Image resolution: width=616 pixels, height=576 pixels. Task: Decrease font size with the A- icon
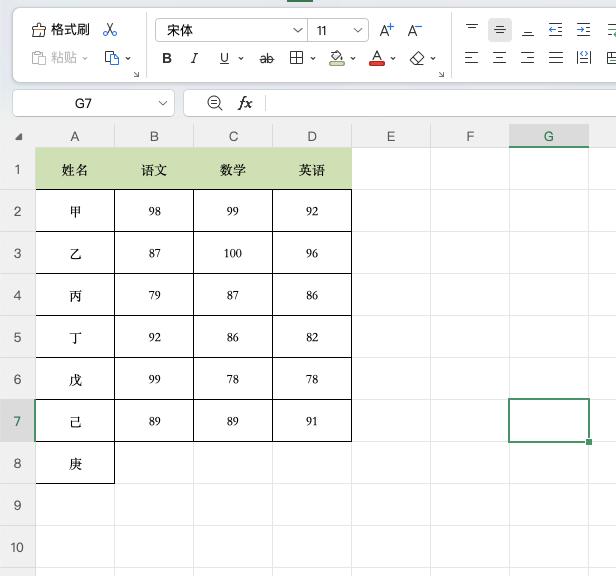tap(414, 30)
